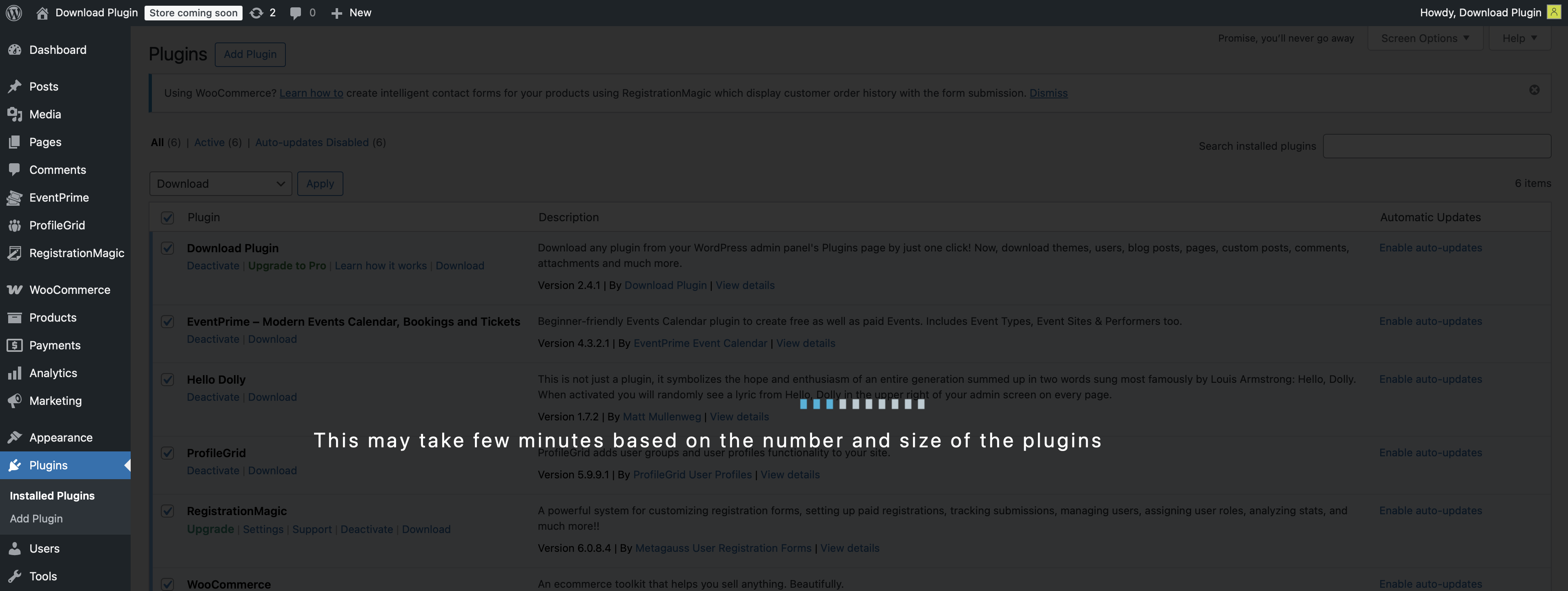Open the bulk actions Download dropdown
Screen dimensions: 1568x591
click(x=220, y=184)
